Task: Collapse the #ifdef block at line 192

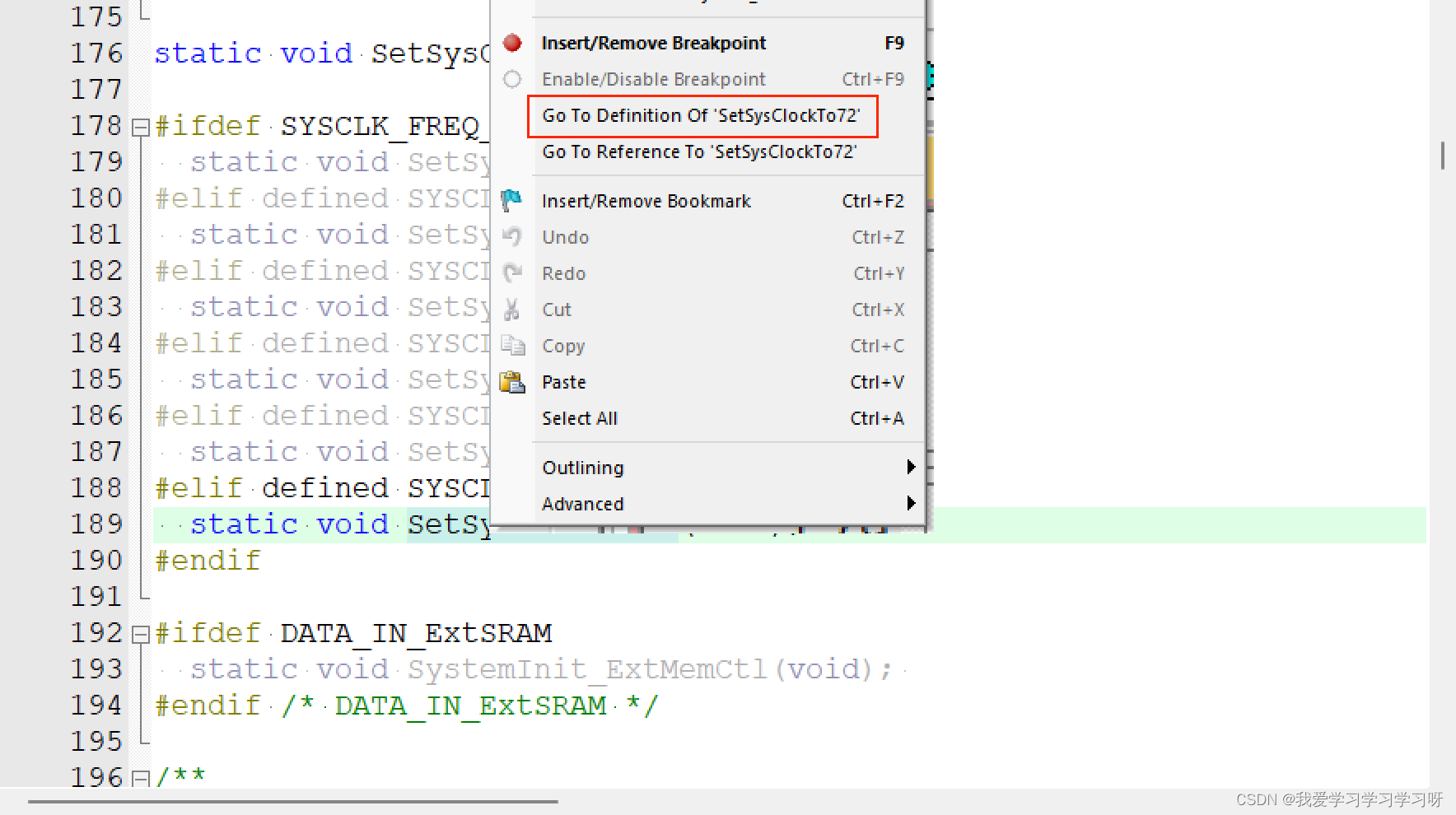Action: click(x=141, y=635)
